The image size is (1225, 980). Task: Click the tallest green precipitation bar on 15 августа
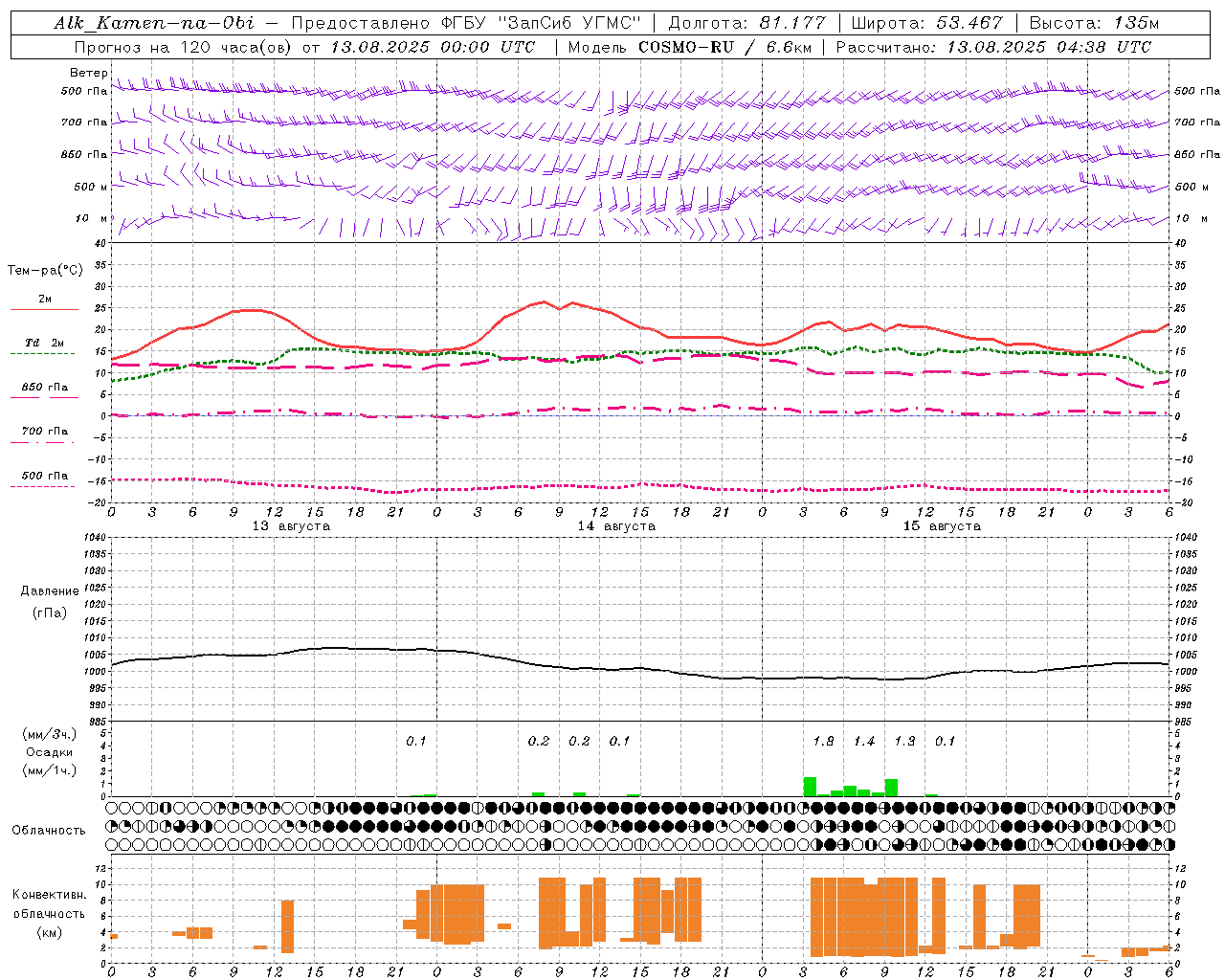(810, 787)
